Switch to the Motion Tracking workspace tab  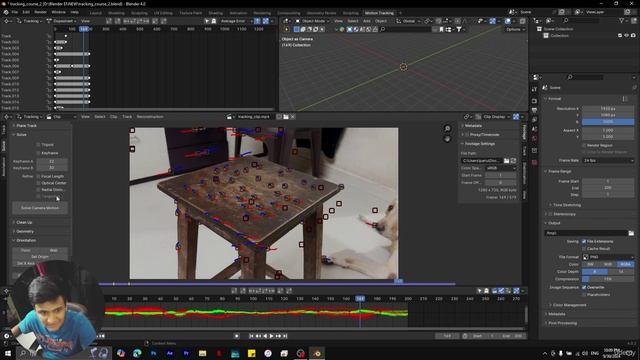[379, 13]
